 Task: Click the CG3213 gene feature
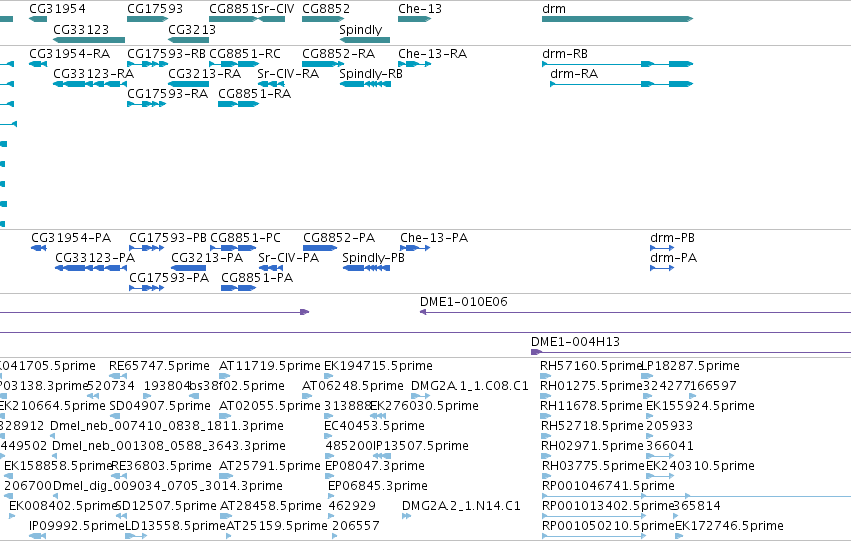[x=188, y=40]
